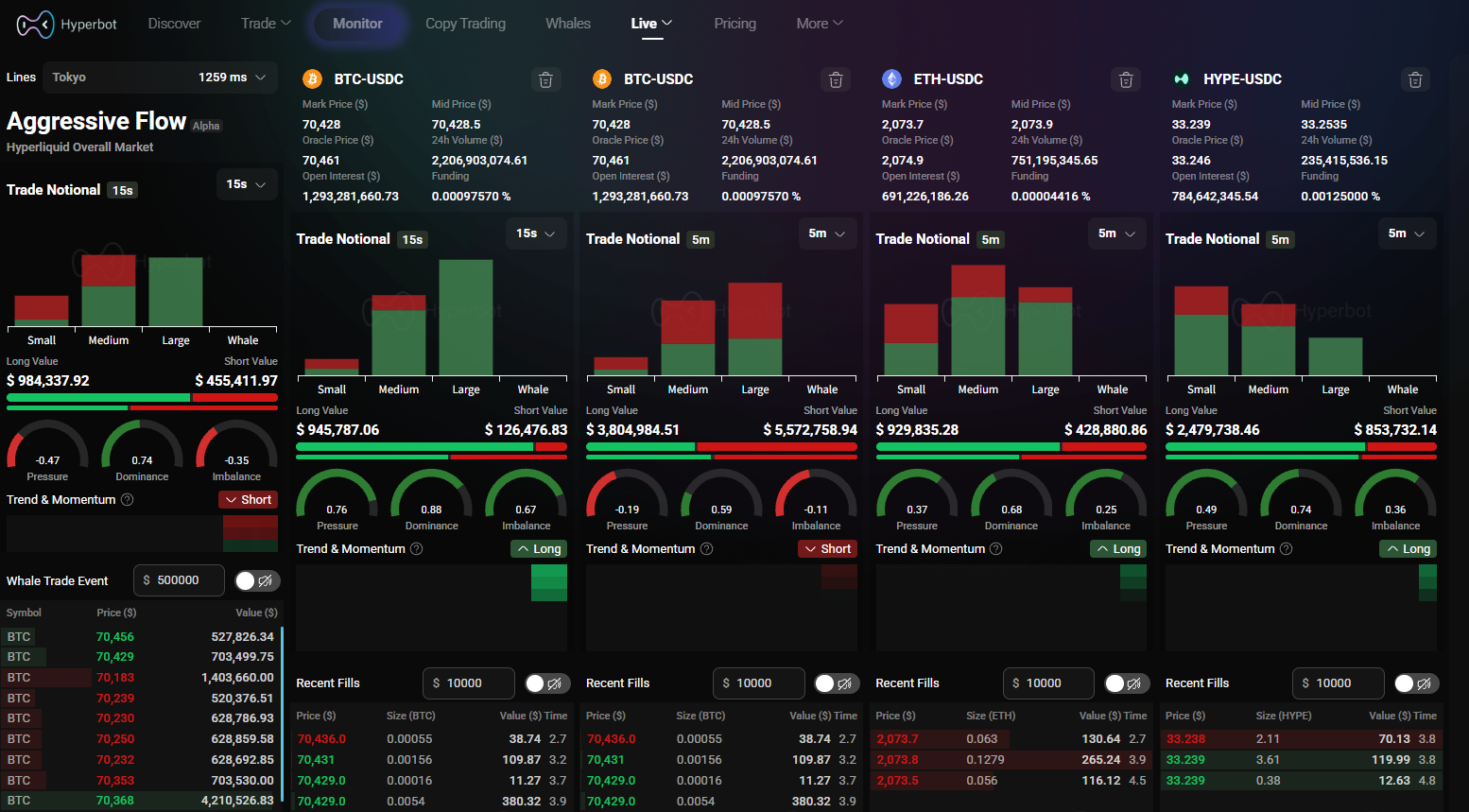Toggle the Whale Trade Event sound switch

[255, 580]
